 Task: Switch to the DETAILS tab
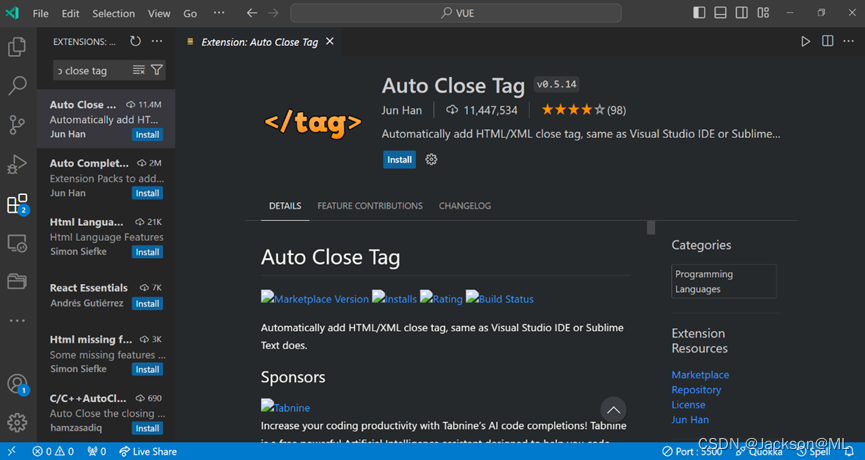point(285,206)
